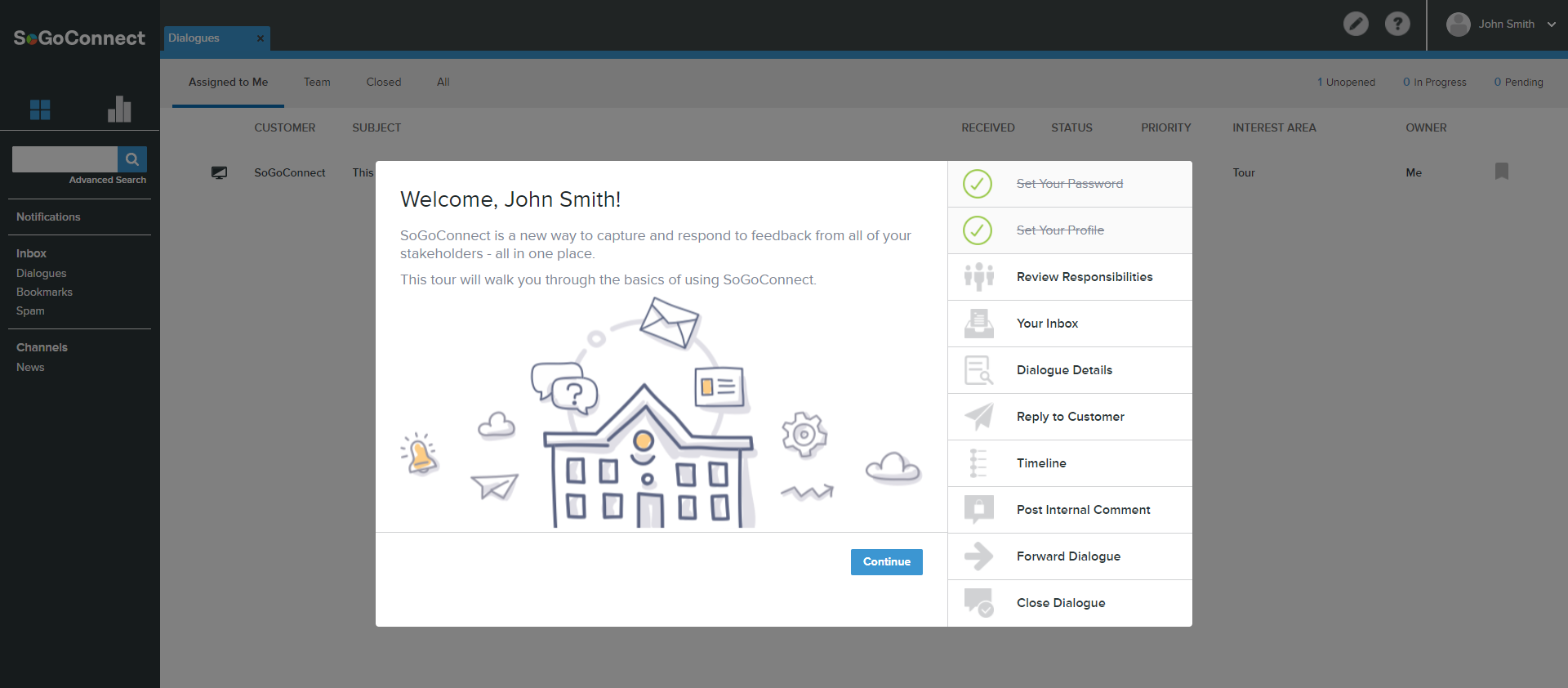Focus the sidebar search input field
Viewport: 1568px width, 688px height.
point(65,159)
